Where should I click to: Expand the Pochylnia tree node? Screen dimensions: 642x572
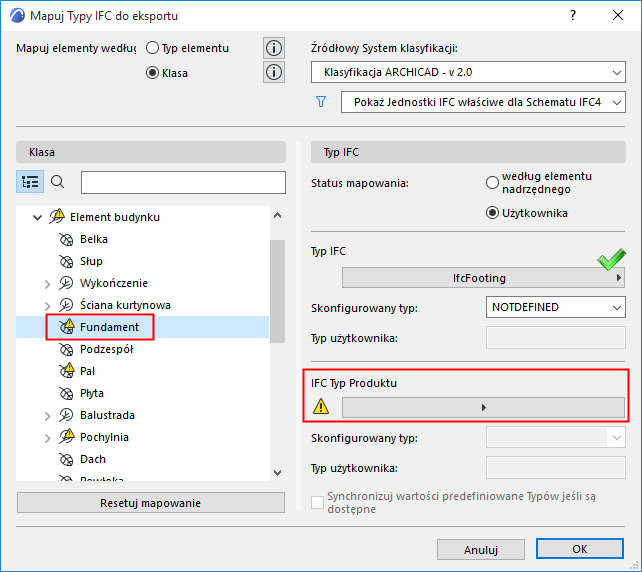[x=47, y=438]
